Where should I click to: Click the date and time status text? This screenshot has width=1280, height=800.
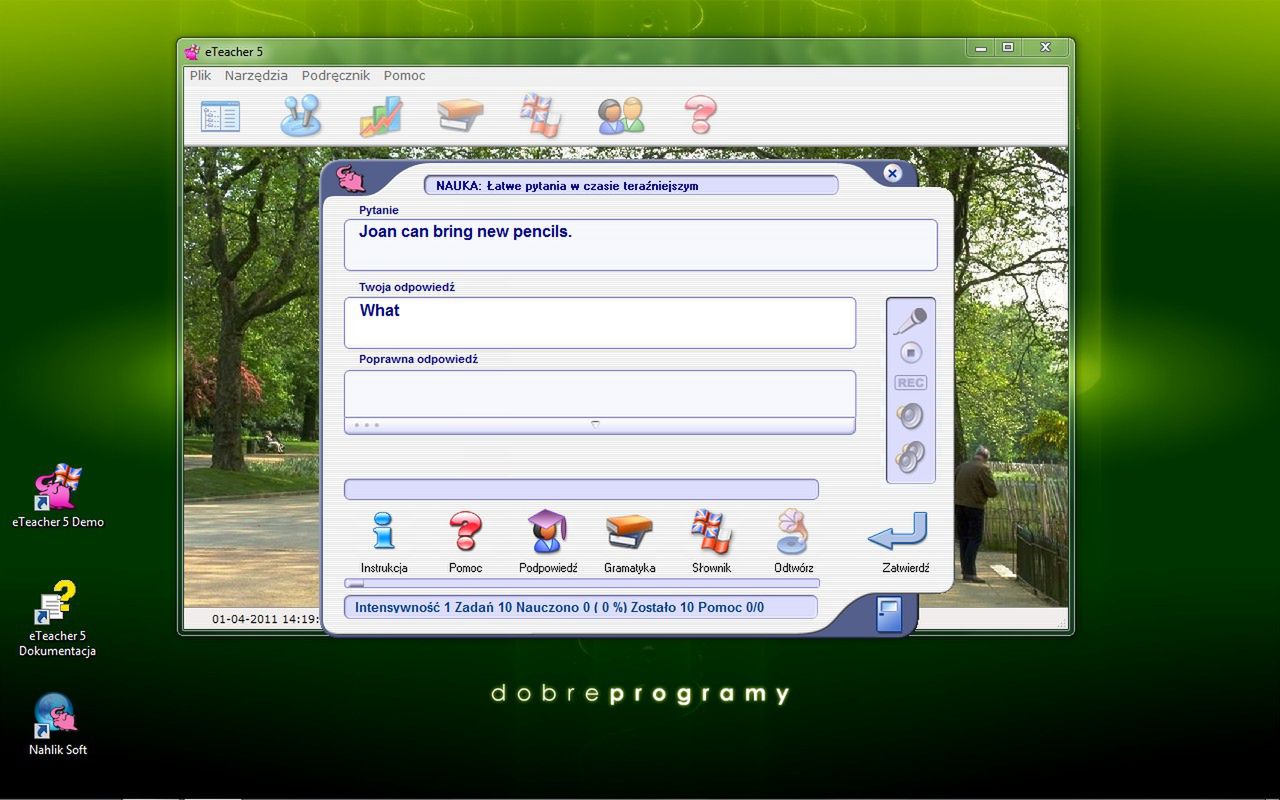[x=265, y=619]
